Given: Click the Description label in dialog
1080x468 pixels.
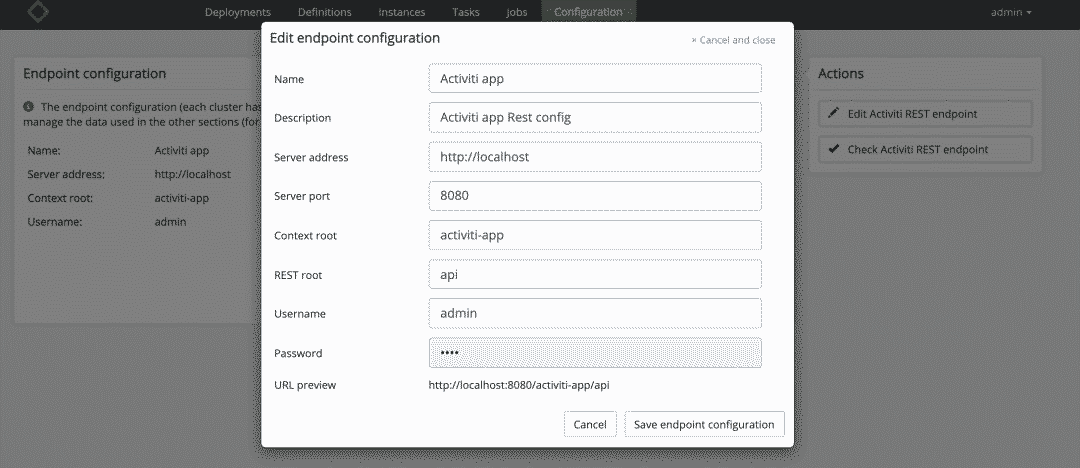Looking at the screenshot, I should (302, 118).
